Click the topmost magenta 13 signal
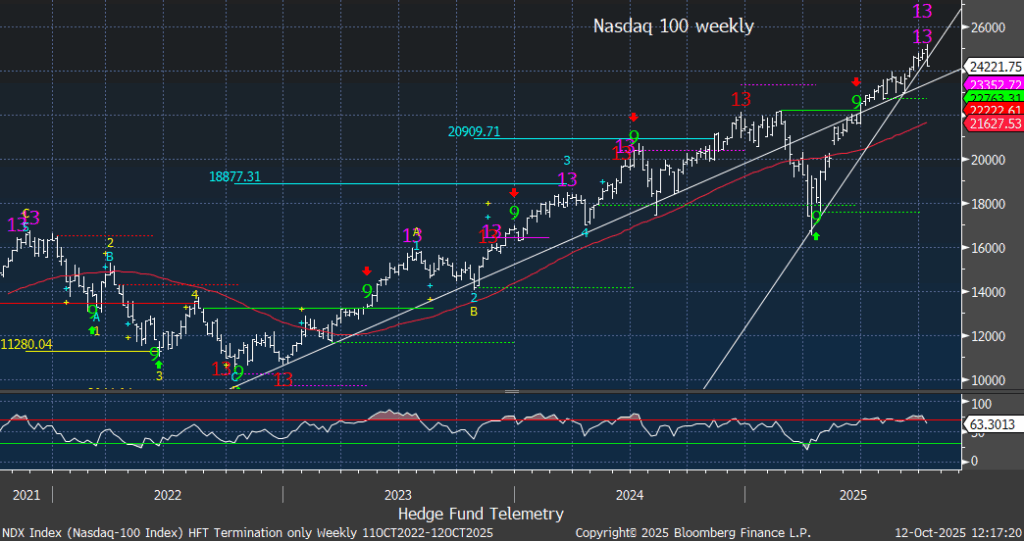This screenshot has height=541, width=1024. point(923,12)
